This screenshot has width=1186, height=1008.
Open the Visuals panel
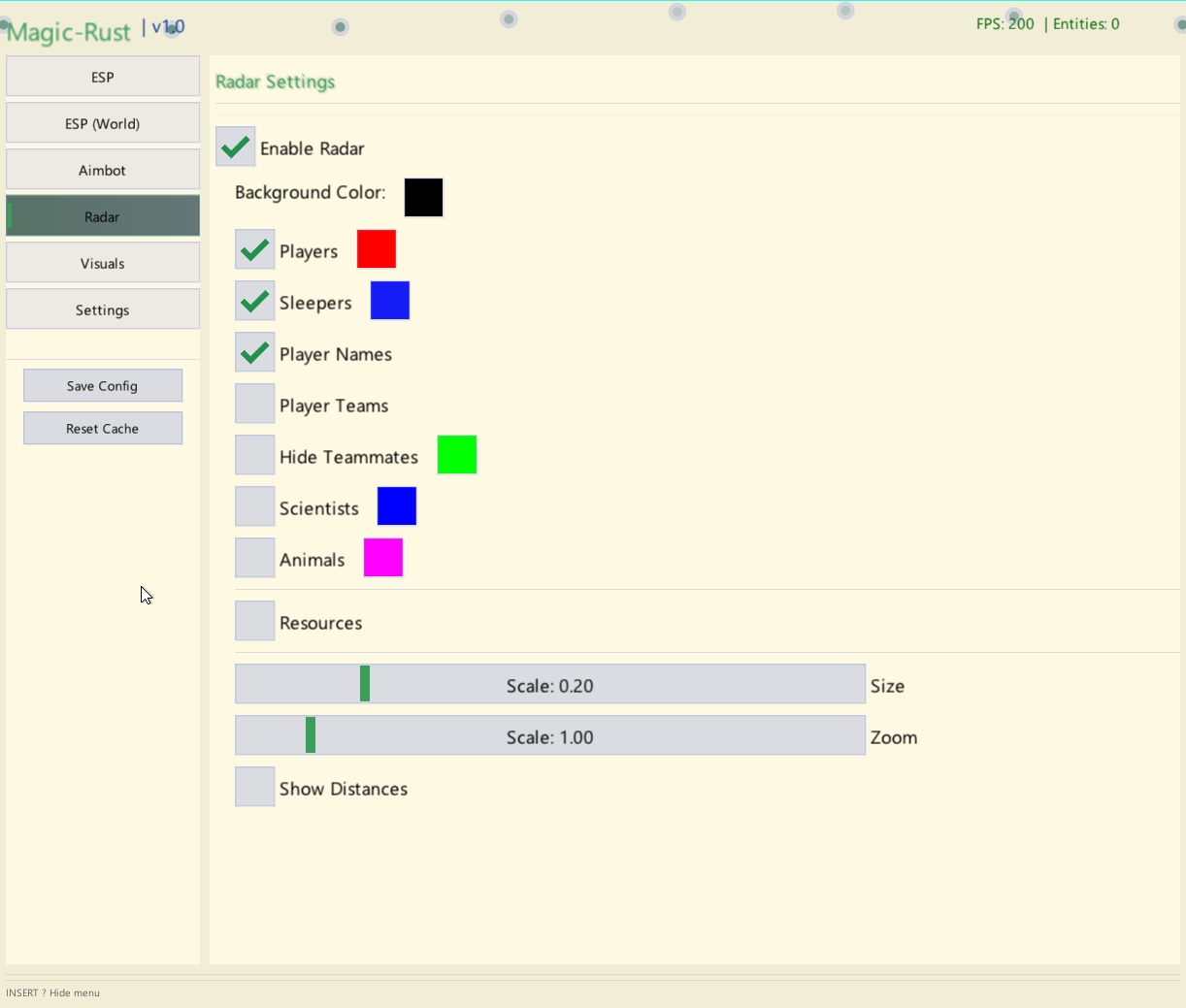point(102,262)
